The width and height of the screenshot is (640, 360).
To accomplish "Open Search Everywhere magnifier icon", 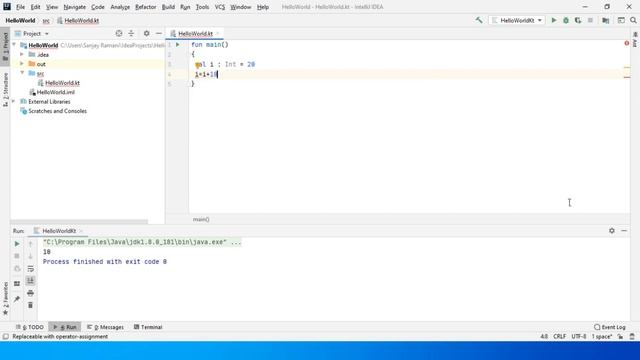I will pyautogui.click(x=633, y=20).
